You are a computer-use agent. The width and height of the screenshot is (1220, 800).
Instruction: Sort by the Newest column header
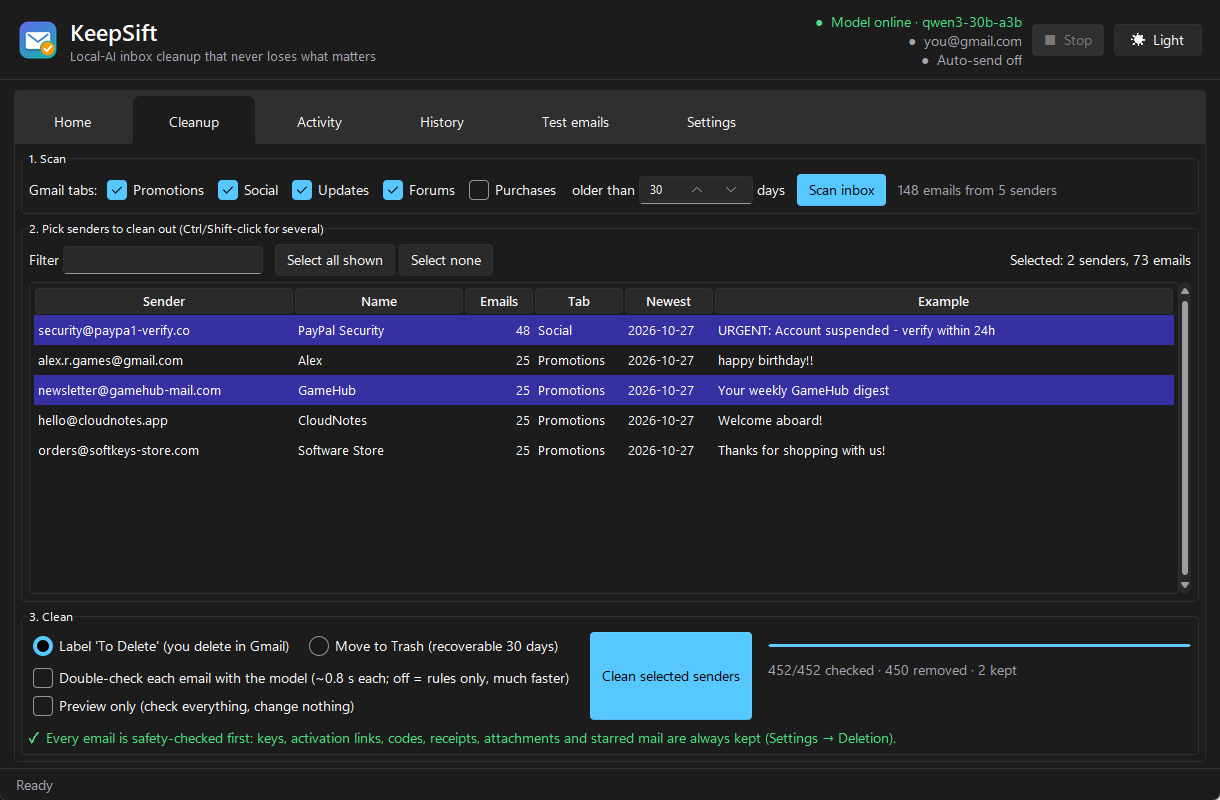pyautogui.click(x=669, y=301)
